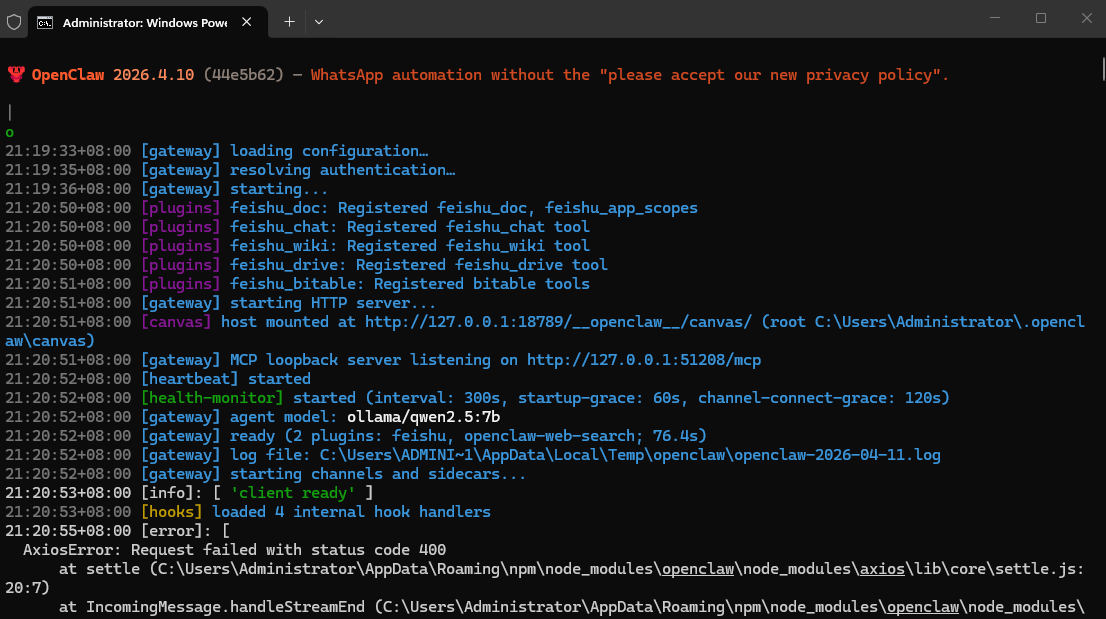Click 'starting channels and sidecars...' line
The width and height of the screenshot is (1106, 619).
(378, 474)
